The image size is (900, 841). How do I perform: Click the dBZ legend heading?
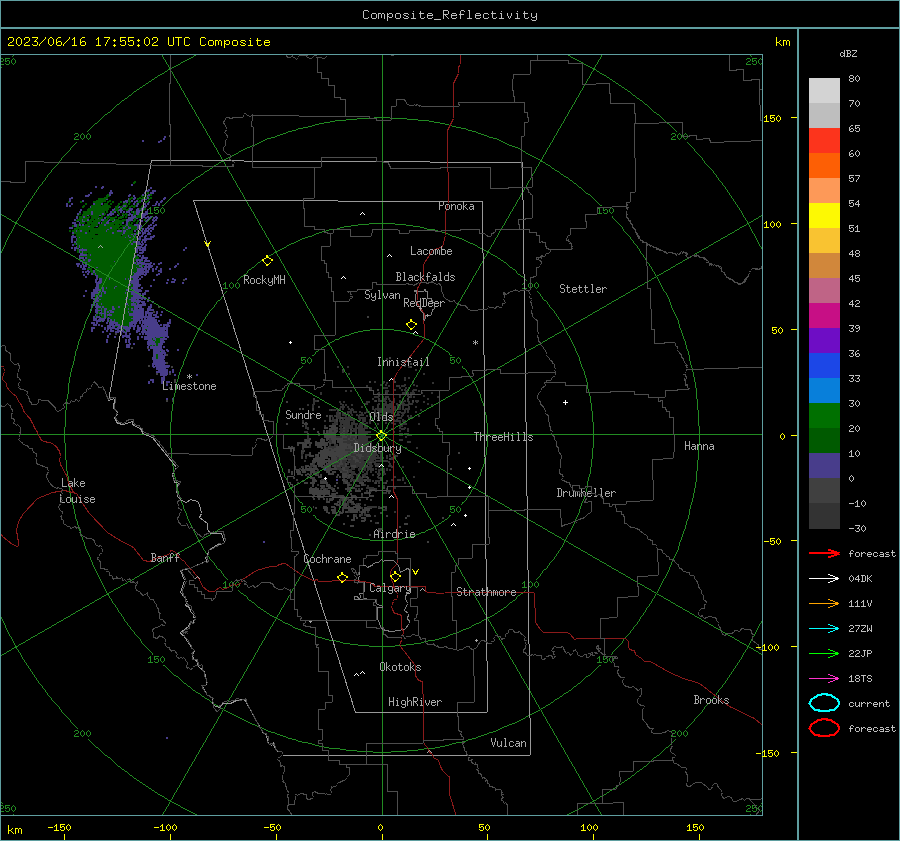(848, 53)
